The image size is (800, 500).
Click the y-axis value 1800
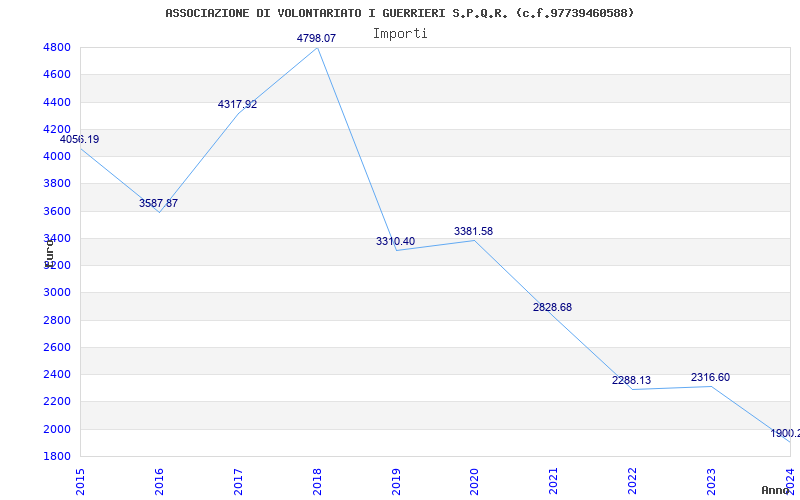[x=57, y=456]
